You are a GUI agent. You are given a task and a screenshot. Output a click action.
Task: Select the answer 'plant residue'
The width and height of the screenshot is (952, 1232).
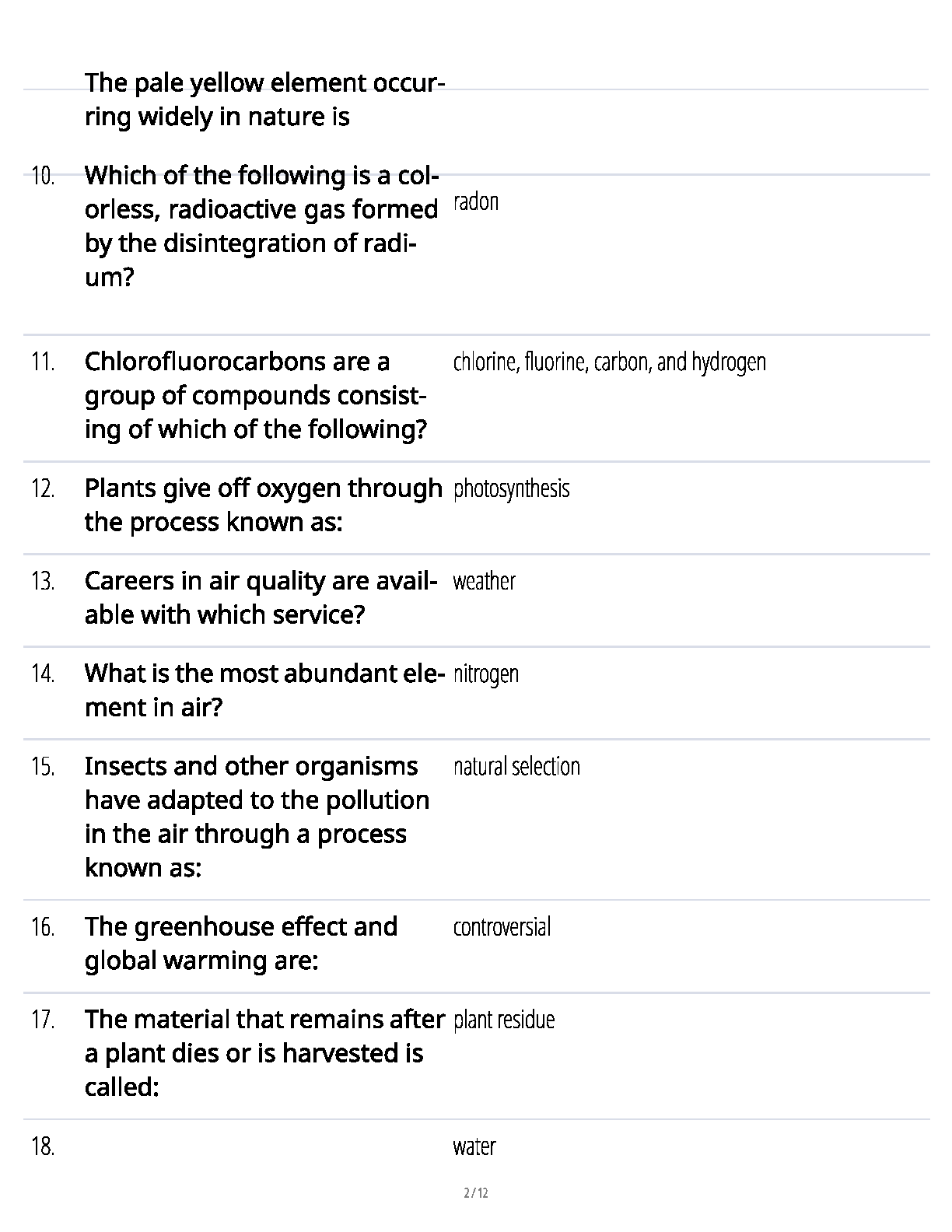pyautogui.click(x=504, y=1020)
